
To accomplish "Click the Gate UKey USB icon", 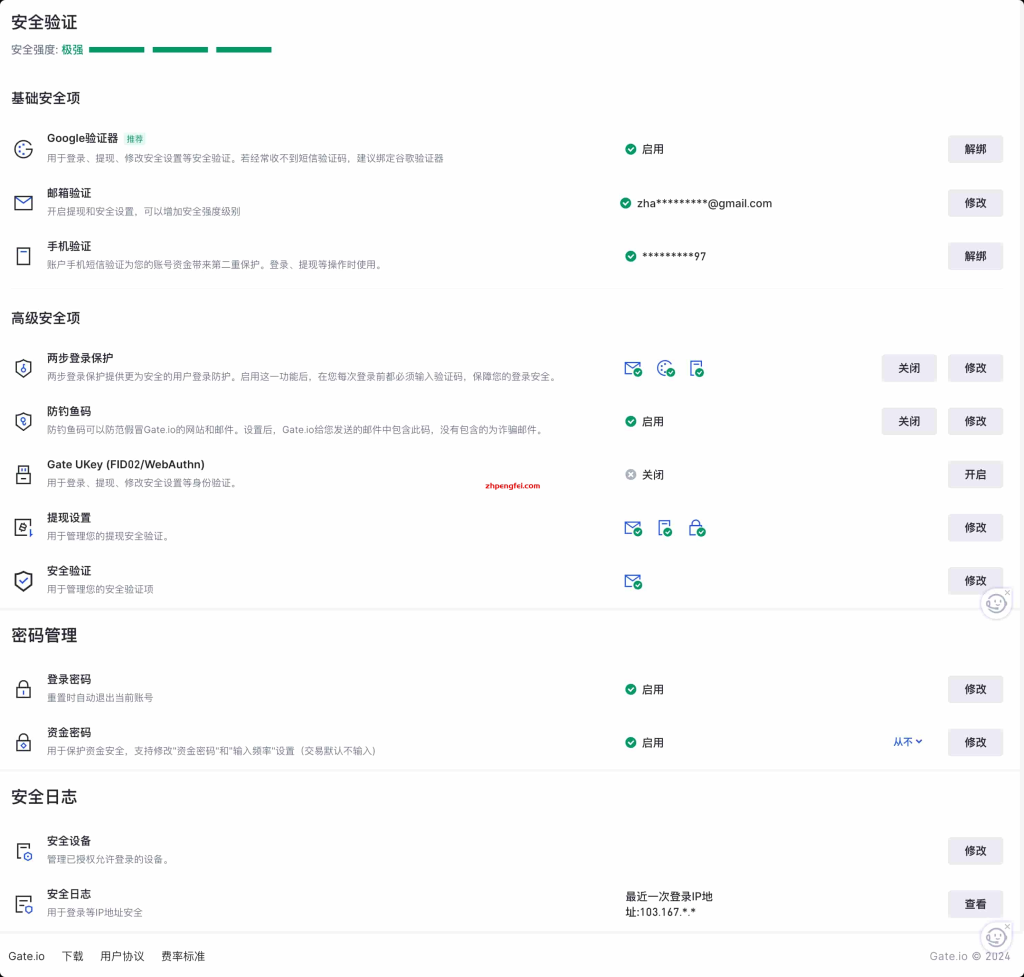I will (x=24, y=475).
